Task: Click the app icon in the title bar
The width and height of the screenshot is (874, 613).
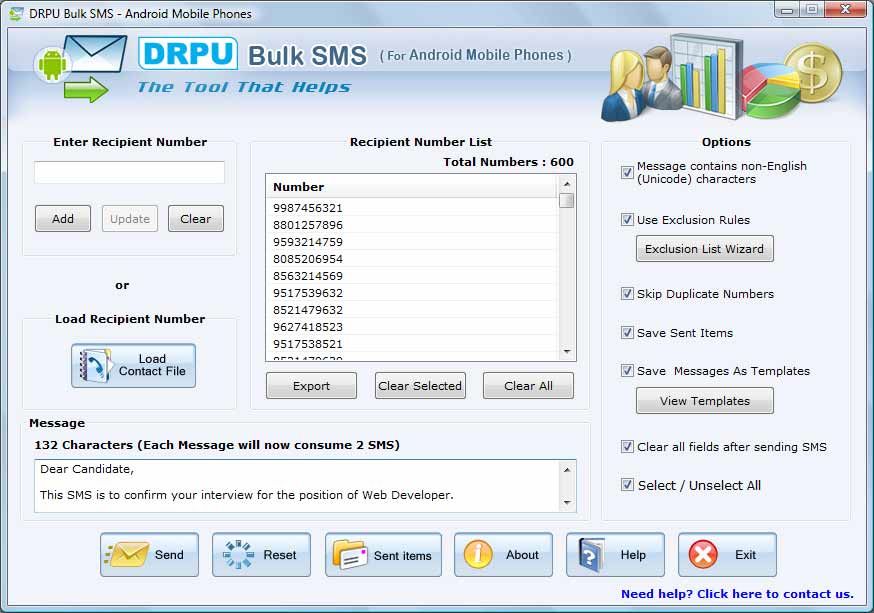Action: pos(17,13)
